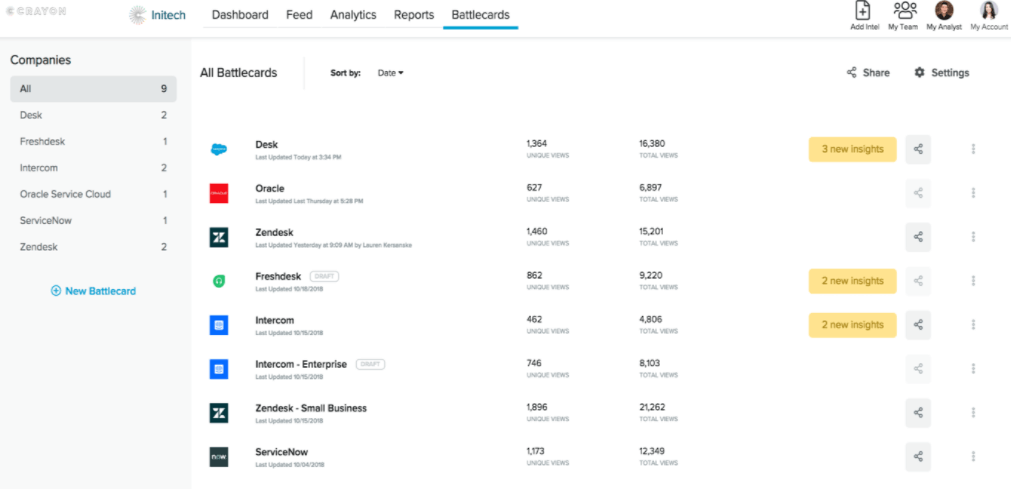The image size is (1011, 489).
Task: Open the Freshdesk battlecard title
Action: [278, 276]
